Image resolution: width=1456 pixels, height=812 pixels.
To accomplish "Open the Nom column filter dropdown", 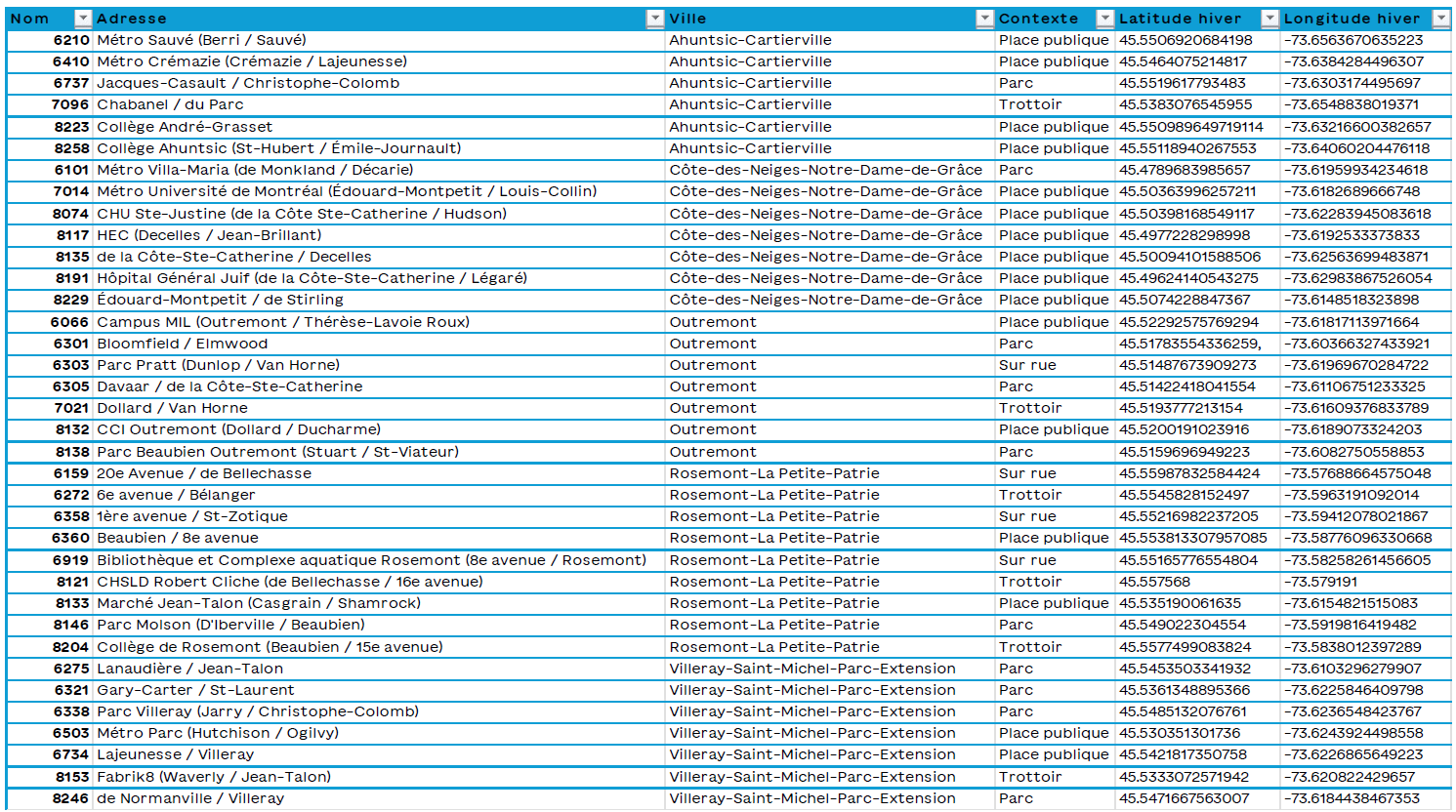I will pos(83,19).
